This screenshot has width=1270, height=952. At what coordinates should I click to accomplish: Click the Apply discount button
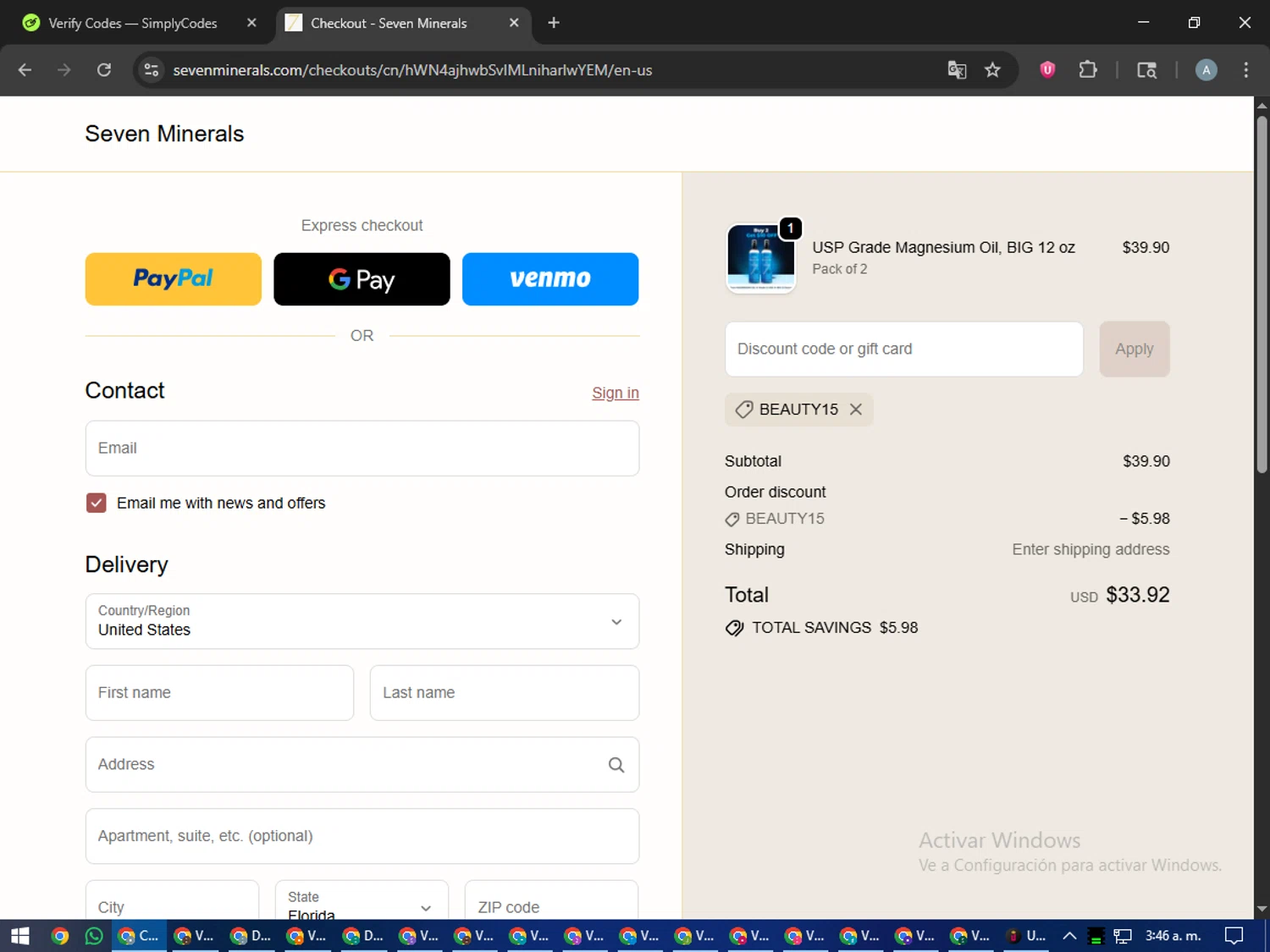click(1135, 349)
